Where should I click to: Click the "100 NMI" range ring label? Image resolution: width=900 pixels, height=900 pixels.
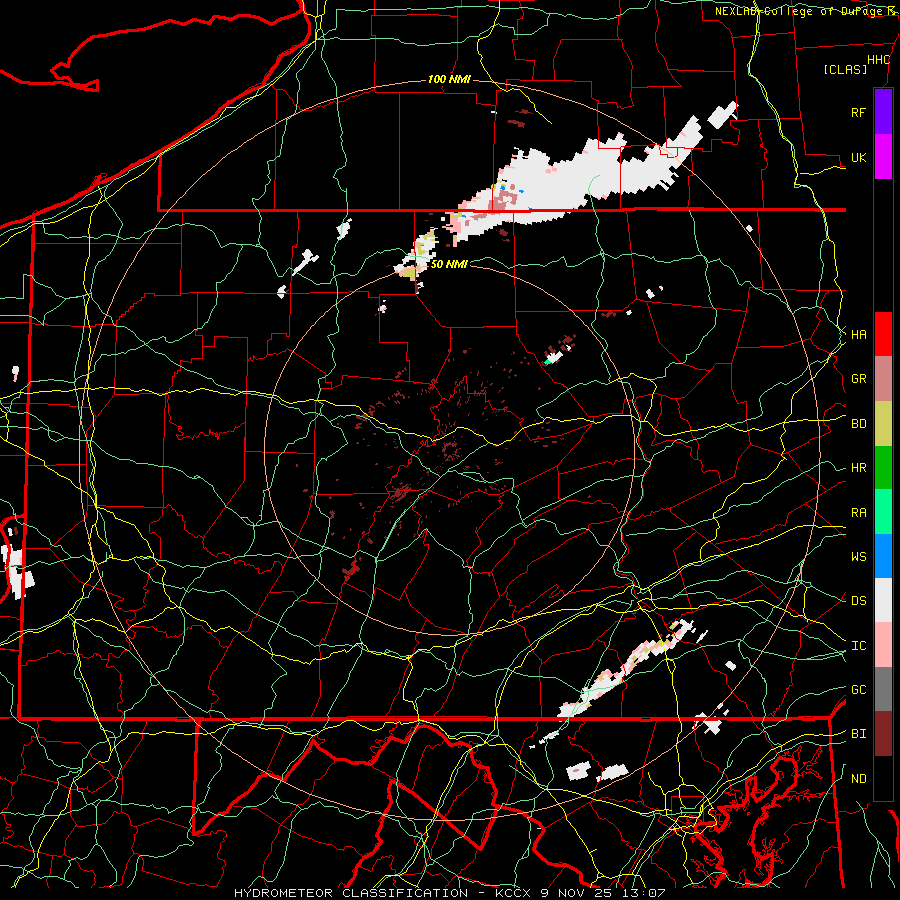tap(449, 79)
